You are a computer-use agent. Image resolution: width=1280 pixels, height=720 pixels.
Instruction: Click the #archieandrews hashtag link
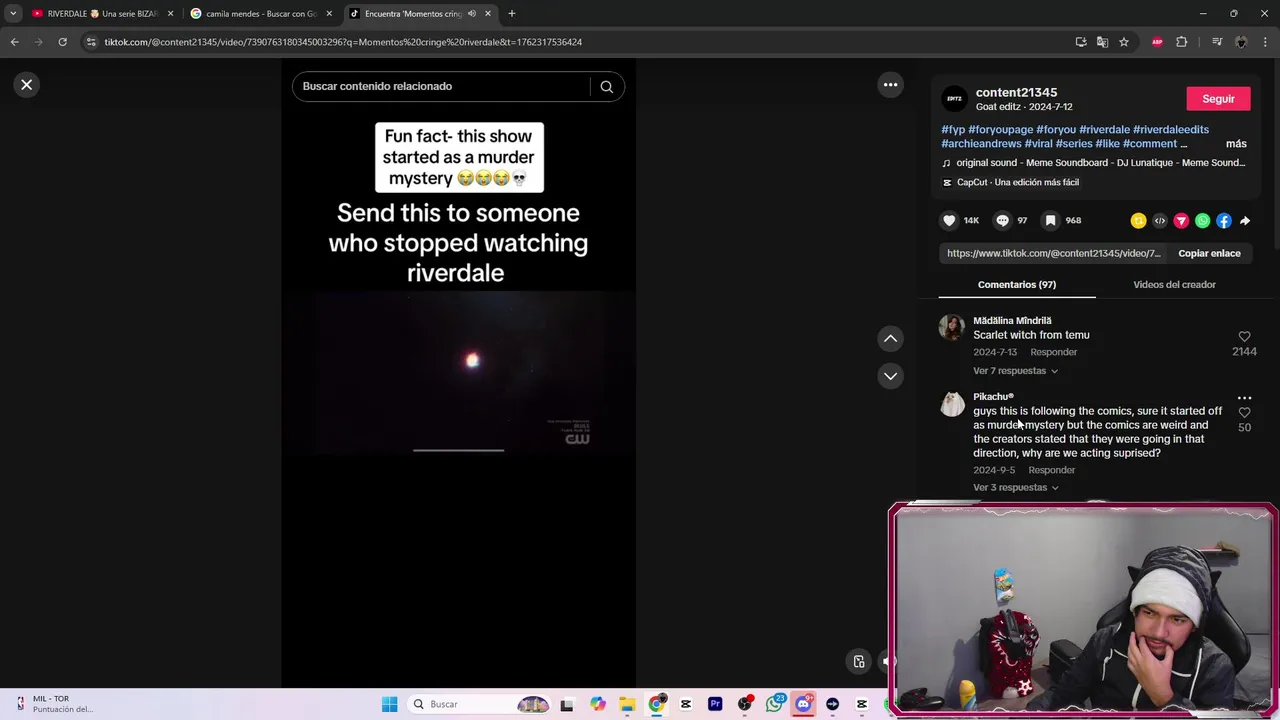tap(981, 144)
